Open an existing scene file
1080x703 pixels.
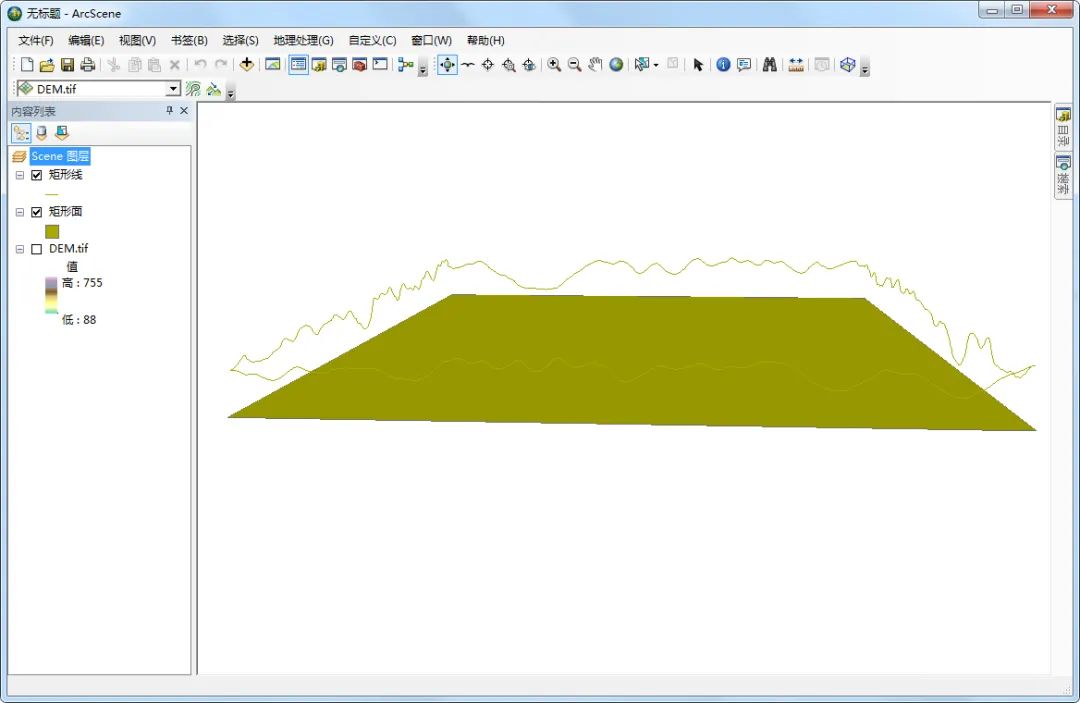(47, 65)
